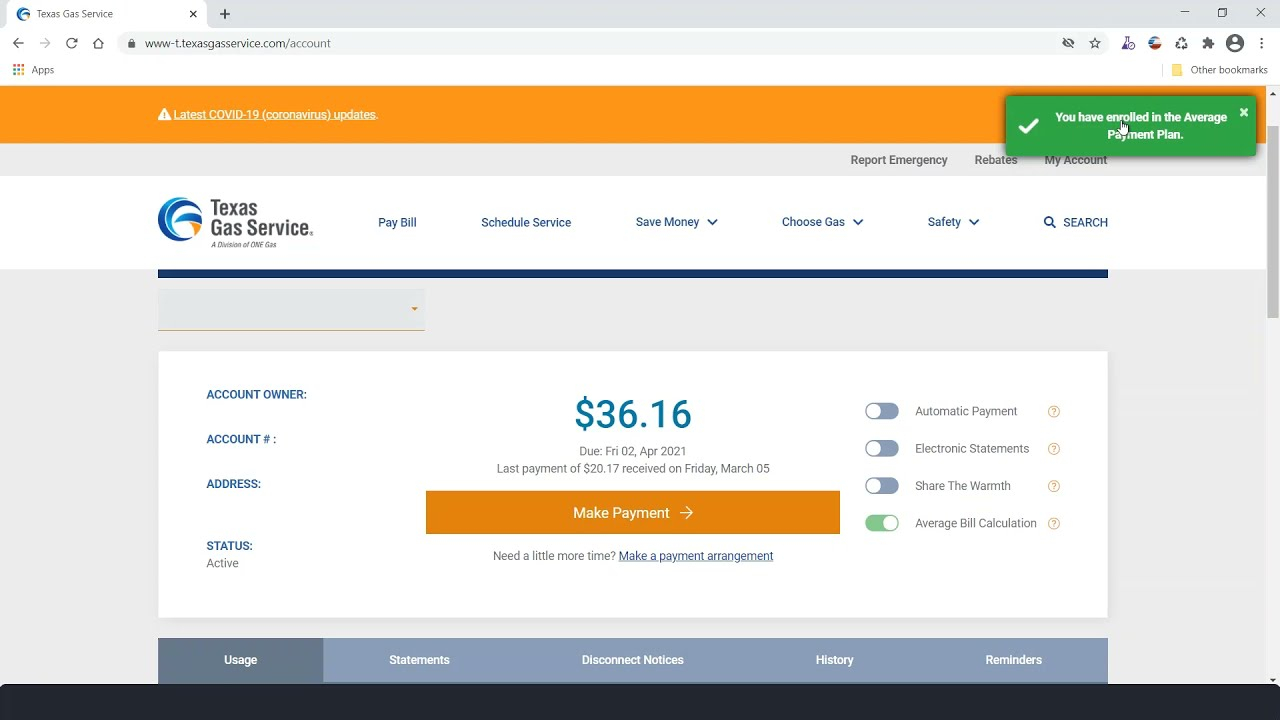Image resolution: width=1280 pixels, height=720 pixels.
Task: Click the padlock site info icon
Action: [131, 43]
